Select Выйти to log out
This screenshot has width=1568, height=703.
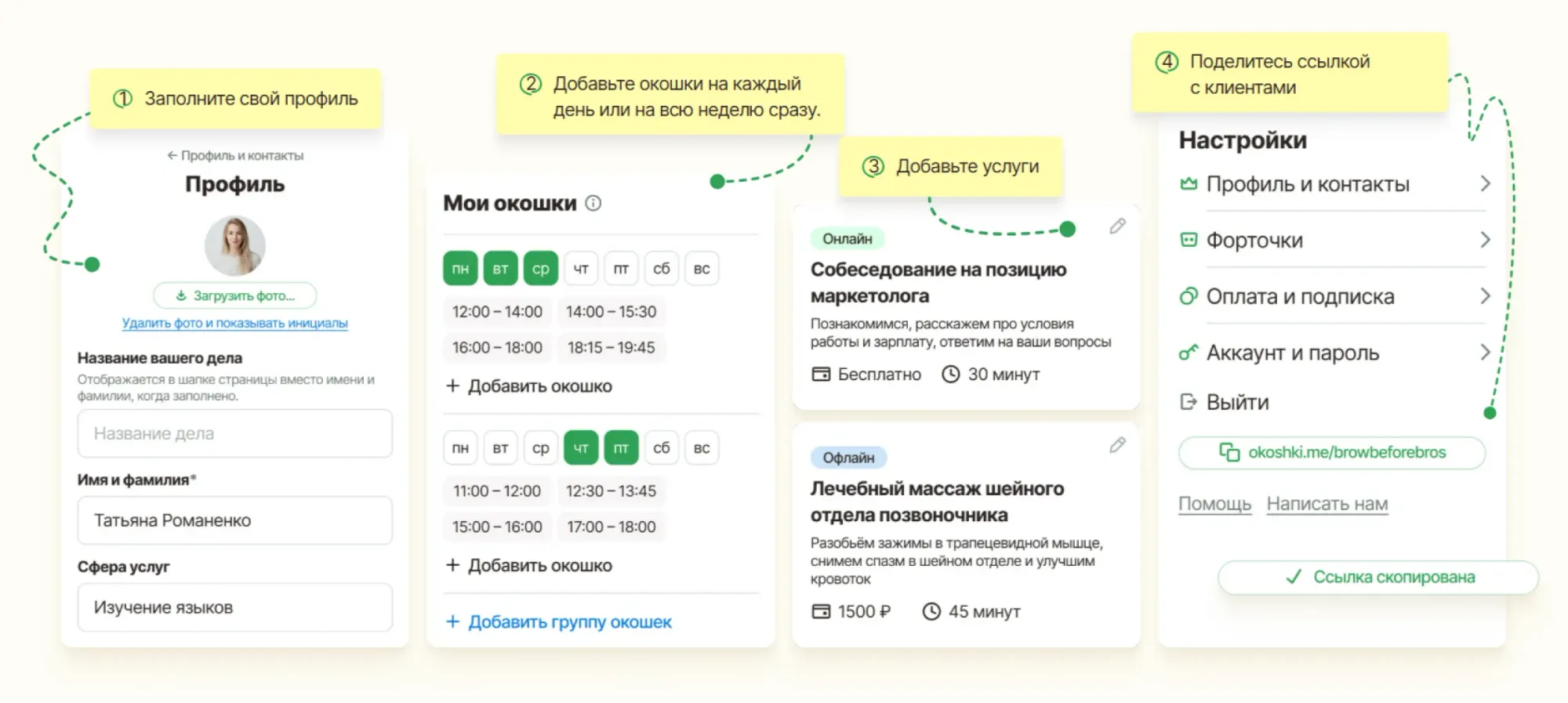[1224, 402]
